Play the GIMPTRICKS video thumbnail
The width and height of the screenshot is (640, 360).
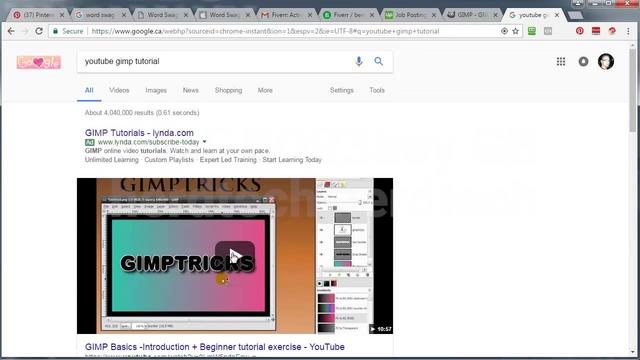(235, 256)
